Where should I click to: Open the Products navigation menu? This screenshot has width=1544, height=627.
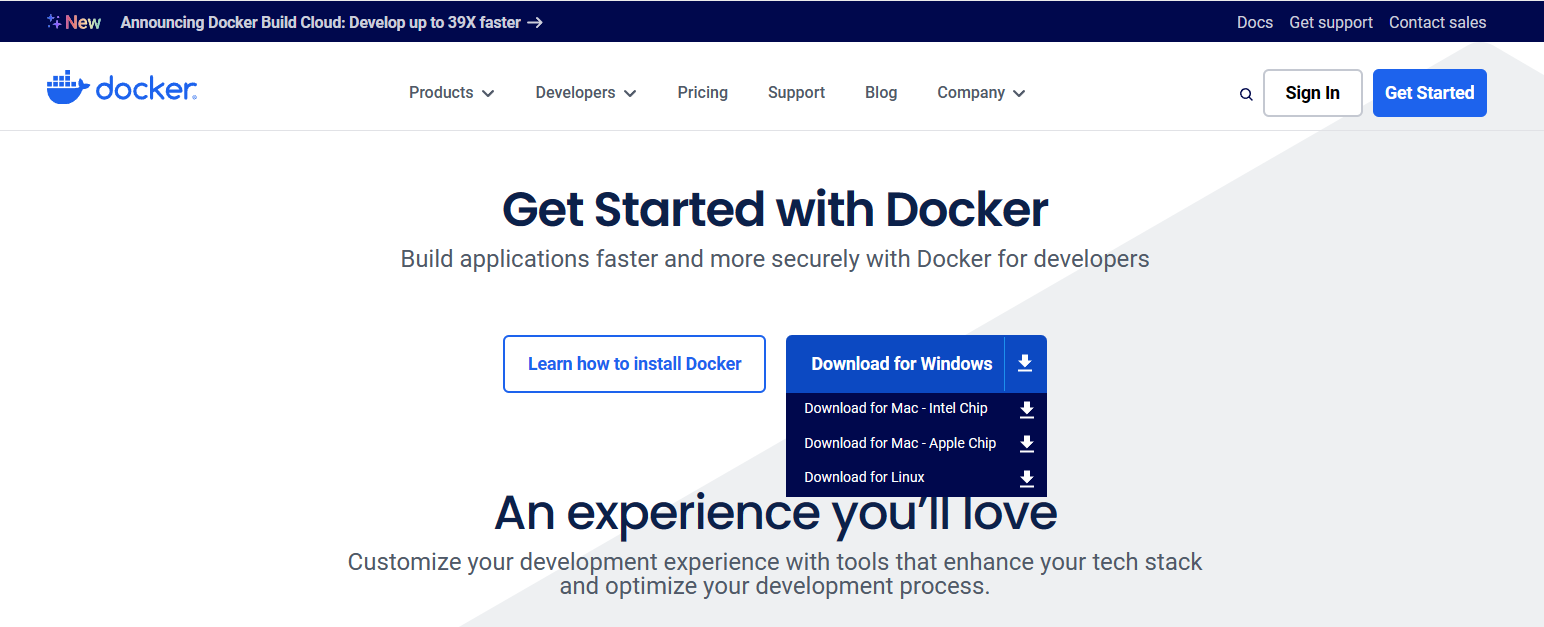pyautogui.click(x=452, y=92)
